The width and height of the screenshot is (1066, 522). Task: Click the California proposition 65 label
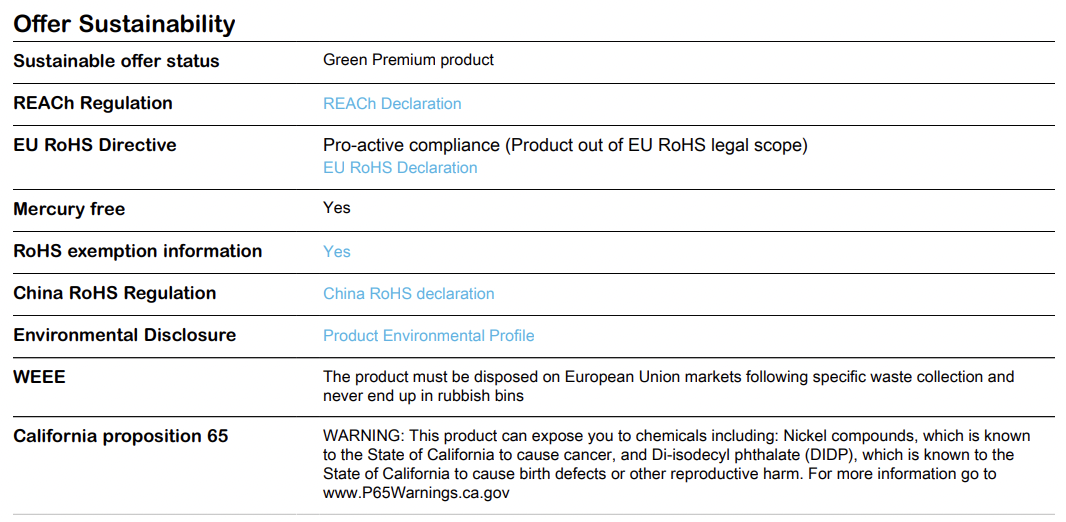(120, 436)
